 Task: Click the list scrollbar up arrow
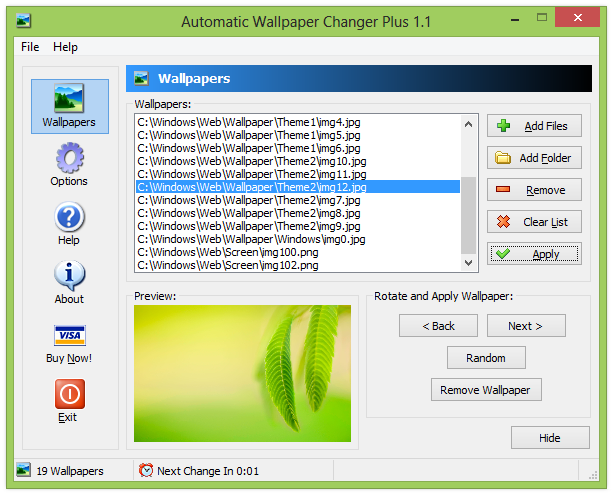(x=468, y=124)
